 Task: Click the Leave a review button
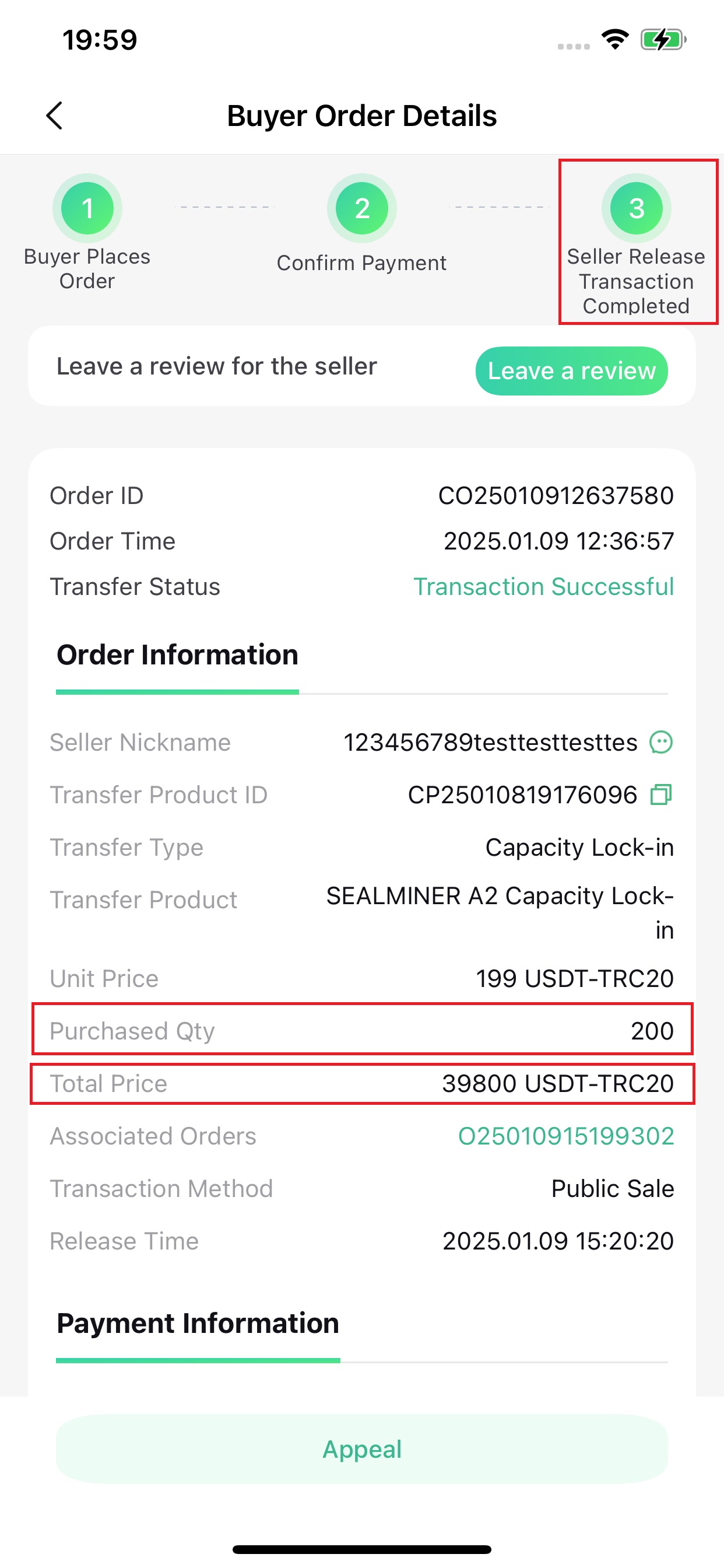571,370
